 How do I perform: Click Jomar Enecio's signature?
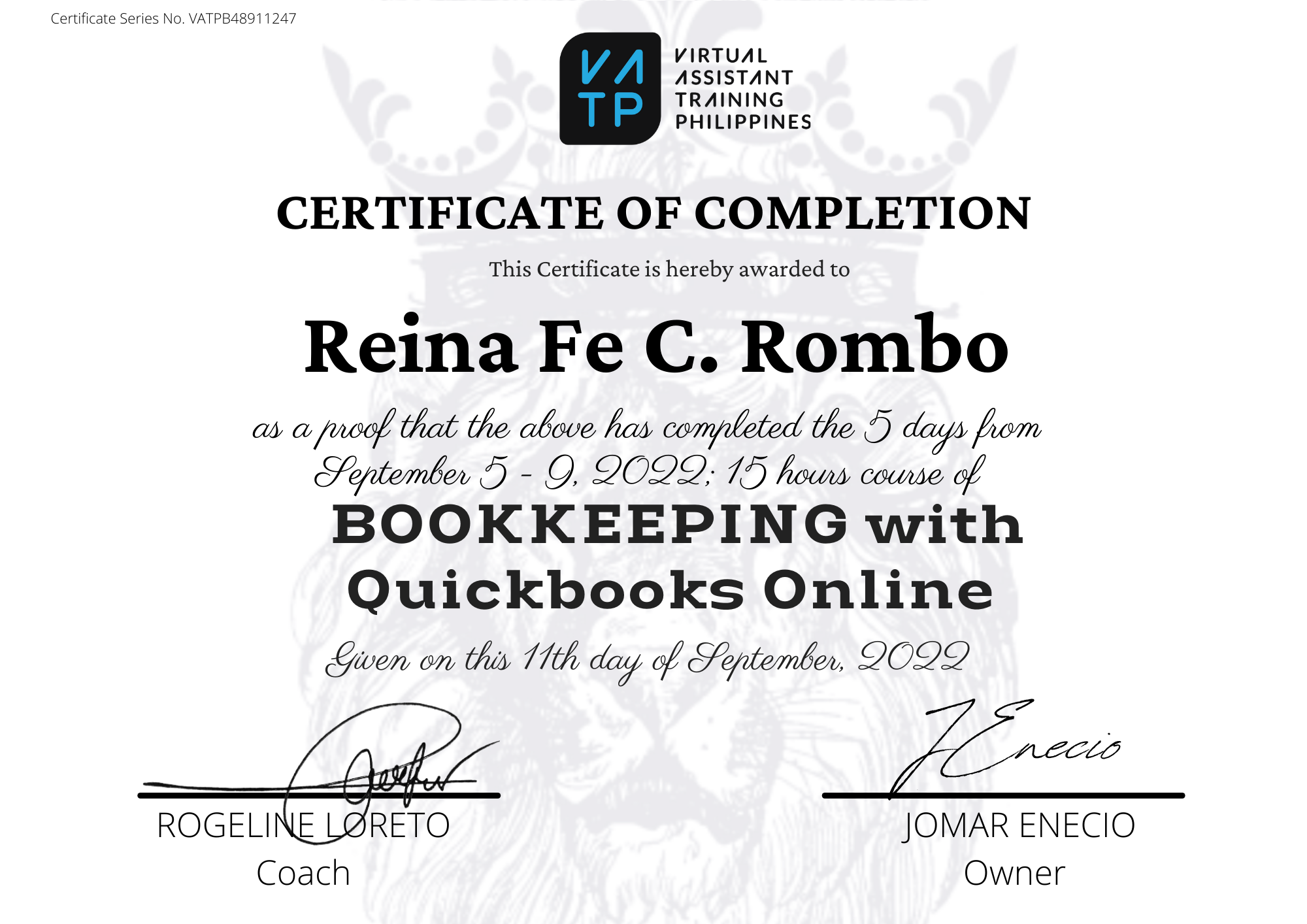1005,748
